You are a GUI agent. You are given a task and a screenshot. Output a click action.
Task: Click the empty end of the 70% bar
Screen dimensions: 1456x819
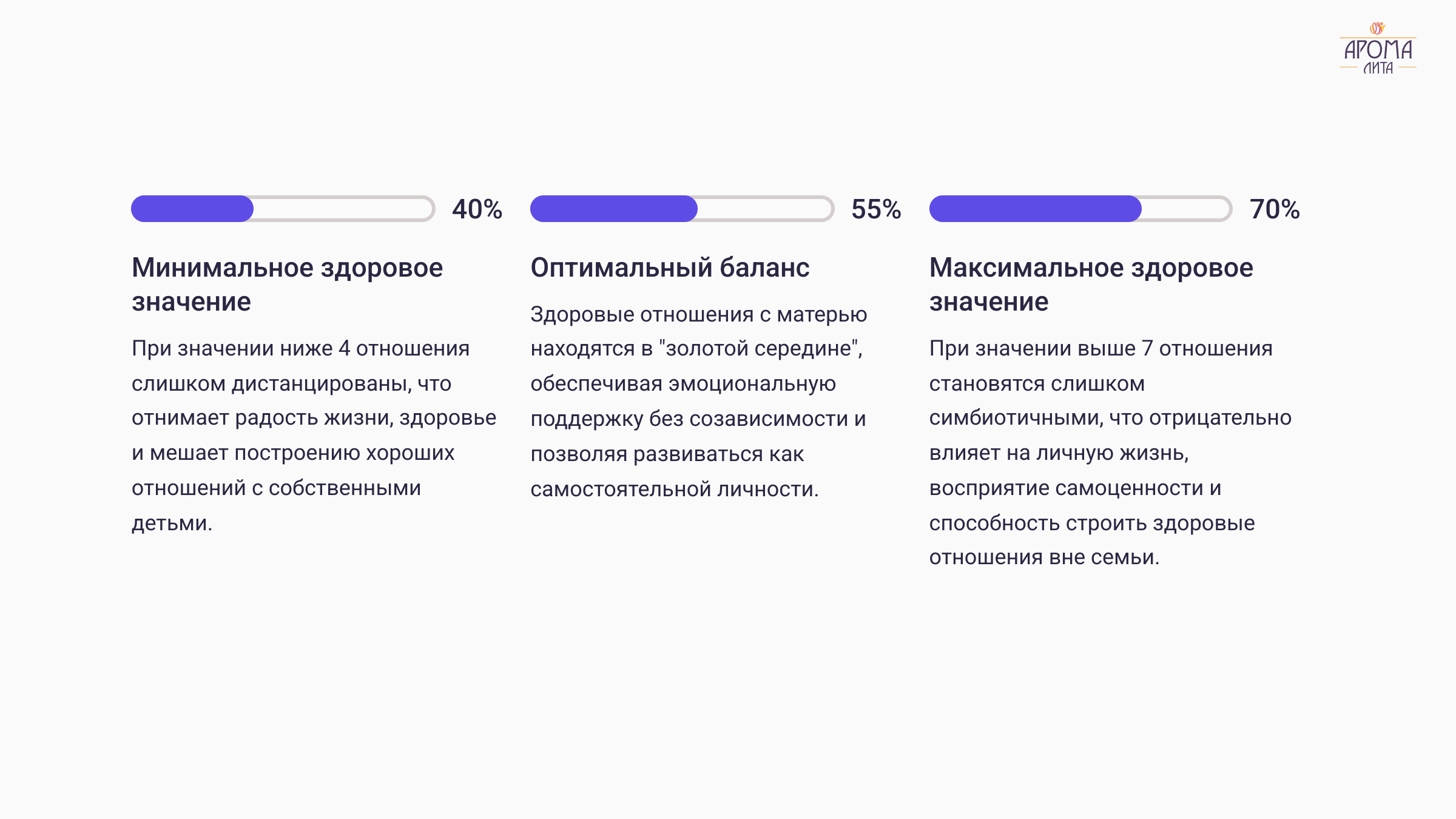point(1186,209)
